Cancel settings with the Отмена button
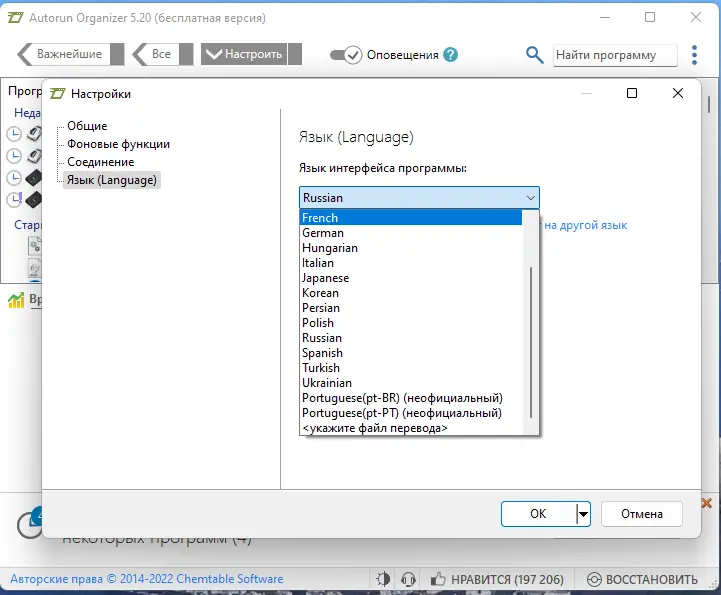721x595 pixels. pos(641,514)
